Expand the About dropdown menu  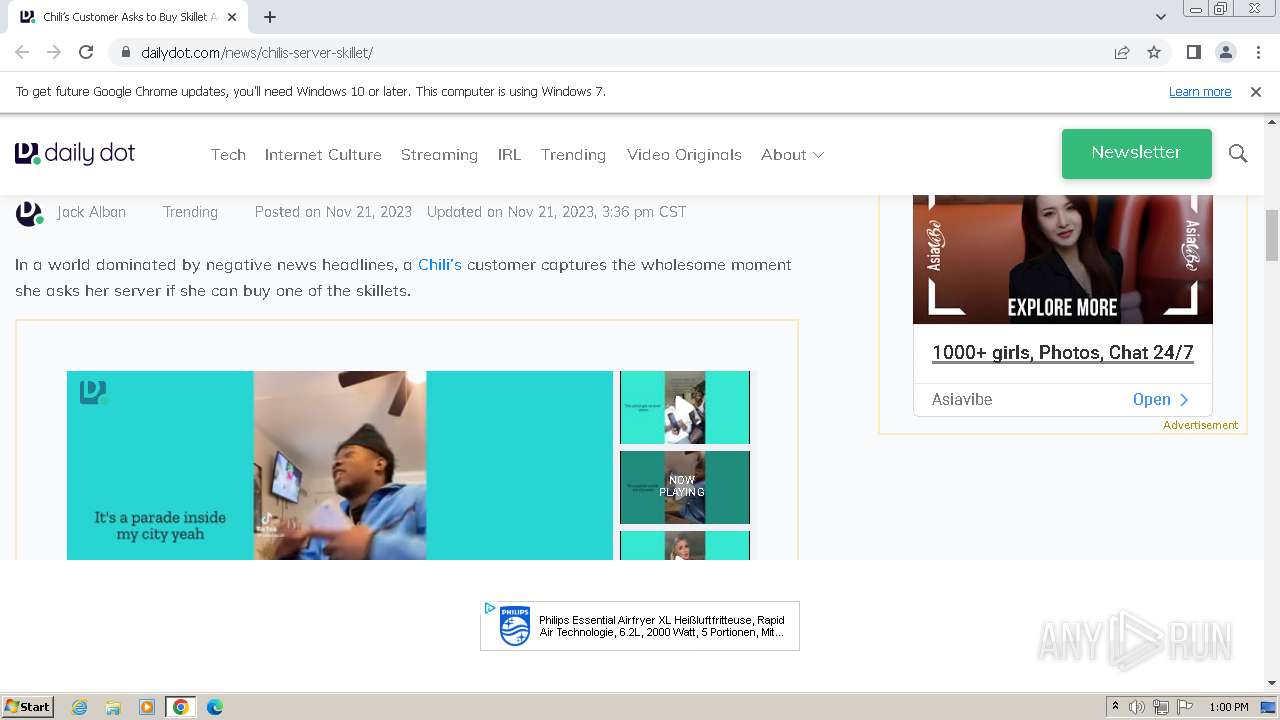click(x=792, y=155)
